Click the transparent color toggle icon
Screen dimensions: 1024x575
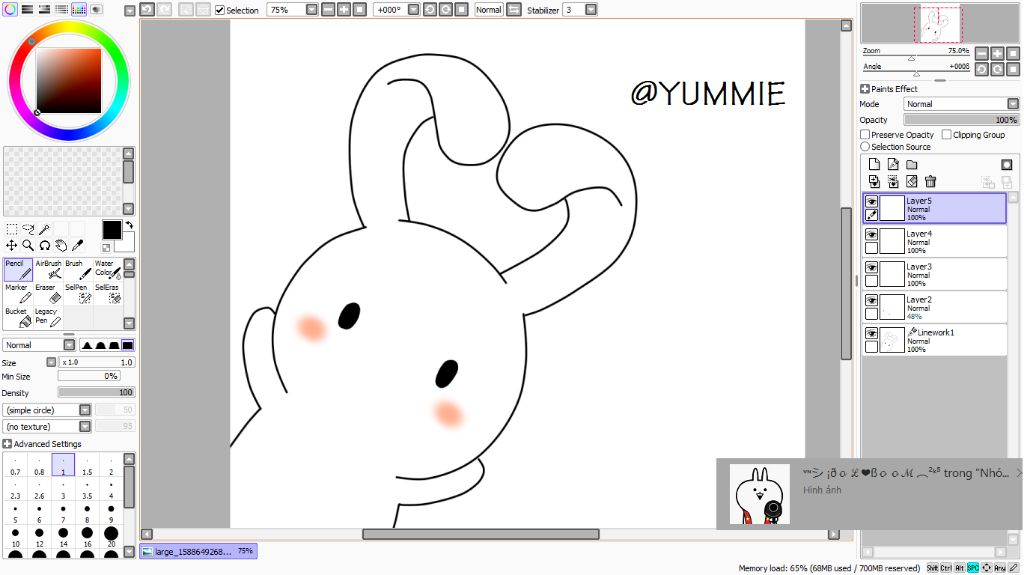click(106, 248)
